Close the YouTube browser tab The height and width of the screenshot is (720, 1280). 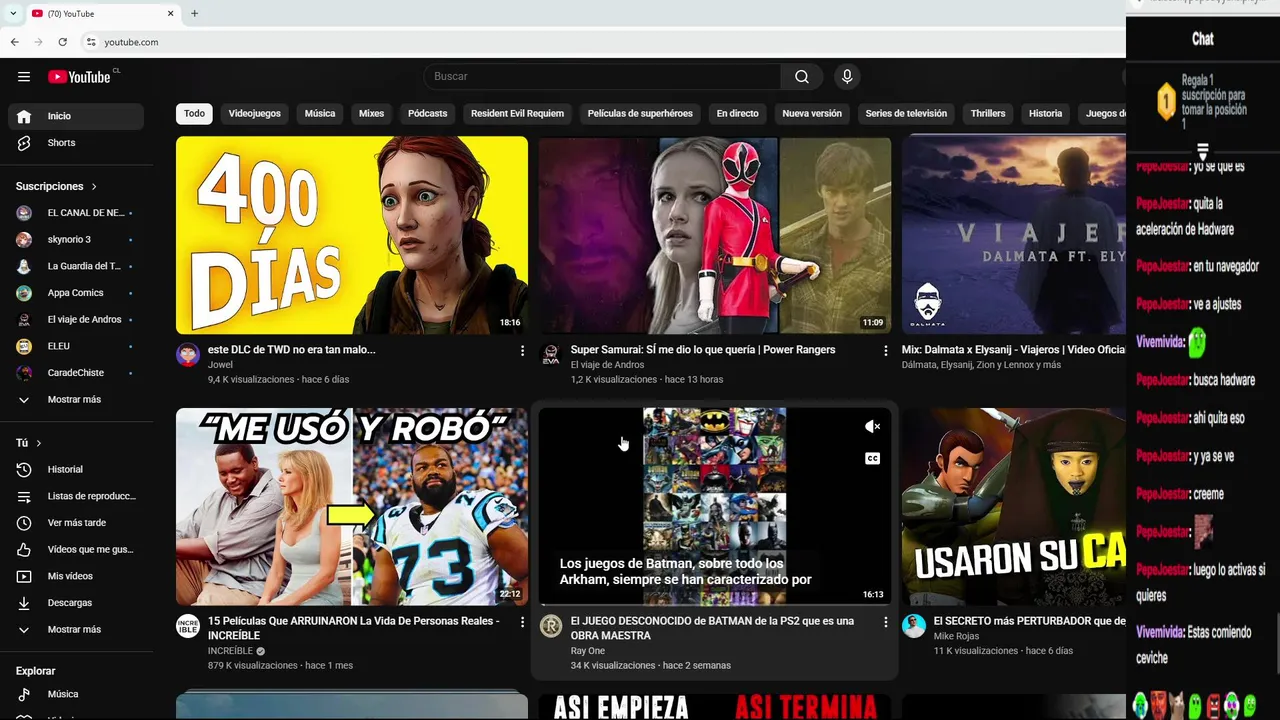pos(170,13)
